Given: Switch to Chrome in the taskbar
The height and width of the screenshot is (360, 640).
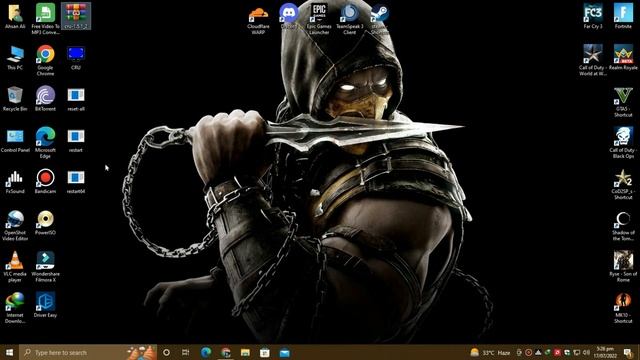Looking at the screenshot, I should (225, 352).
